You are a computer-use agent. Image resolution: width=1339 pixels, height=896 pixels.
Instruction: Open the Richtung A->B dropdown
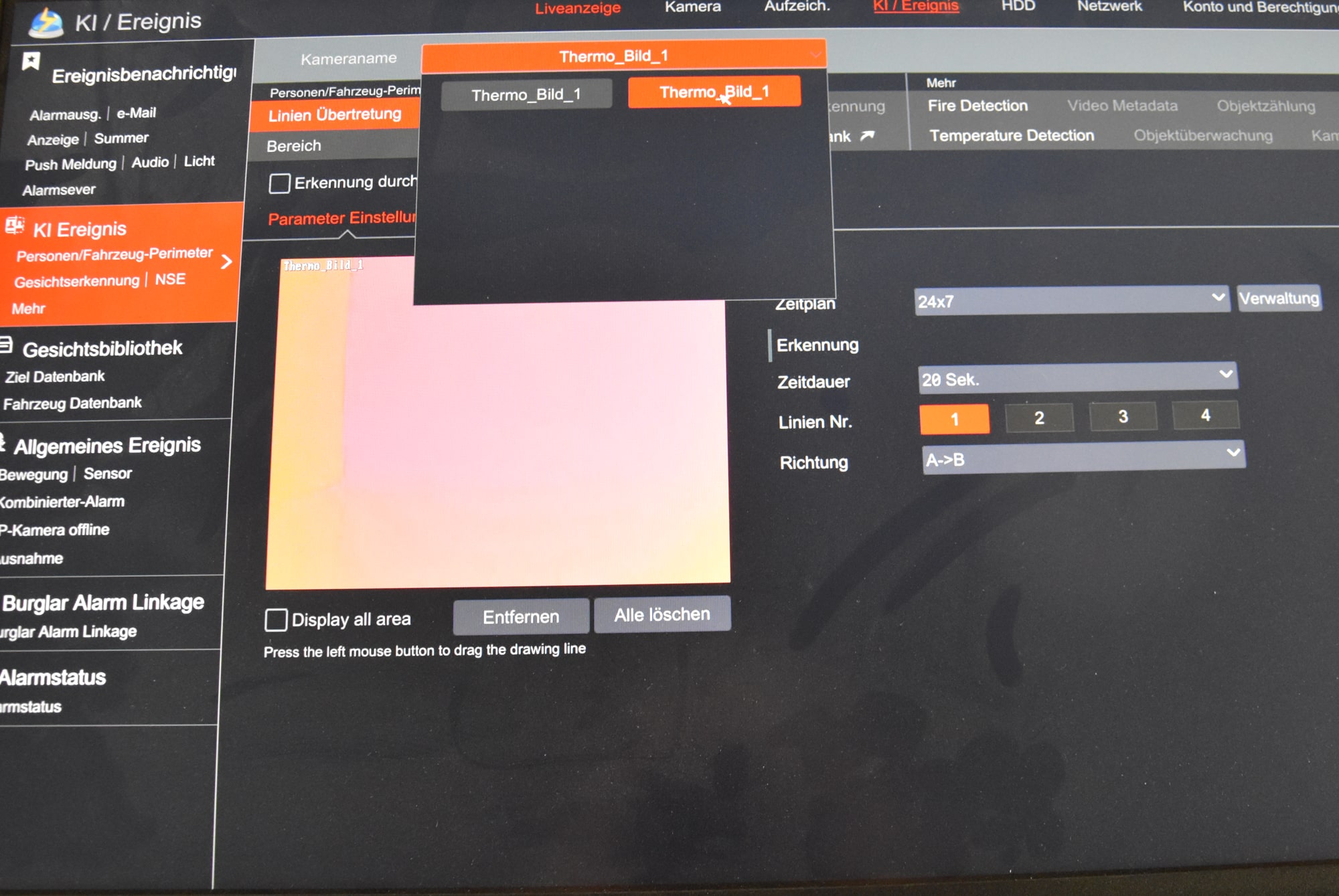(x=1083, y=459)
